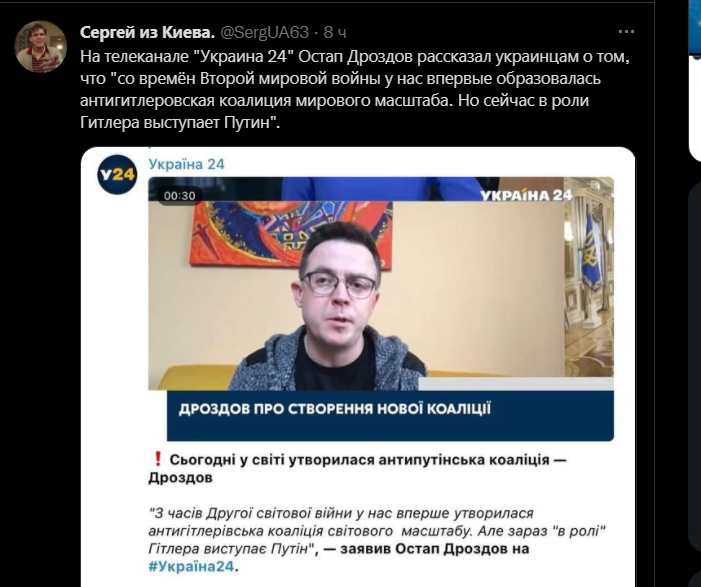701x587 pixels.
Task: Click the bold headline about антипутінська коаліція
Action: (x=357, y=469)
